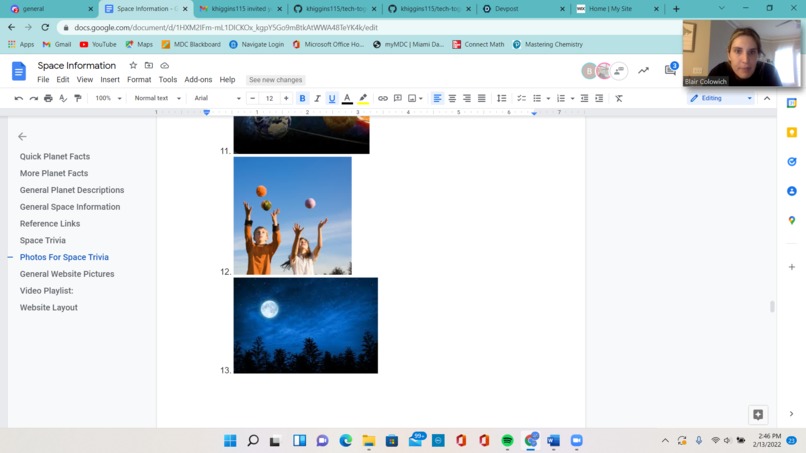The image size is (806, 453).
Task: Show hidden system tray icons
Action: click(x=665, y=441)
